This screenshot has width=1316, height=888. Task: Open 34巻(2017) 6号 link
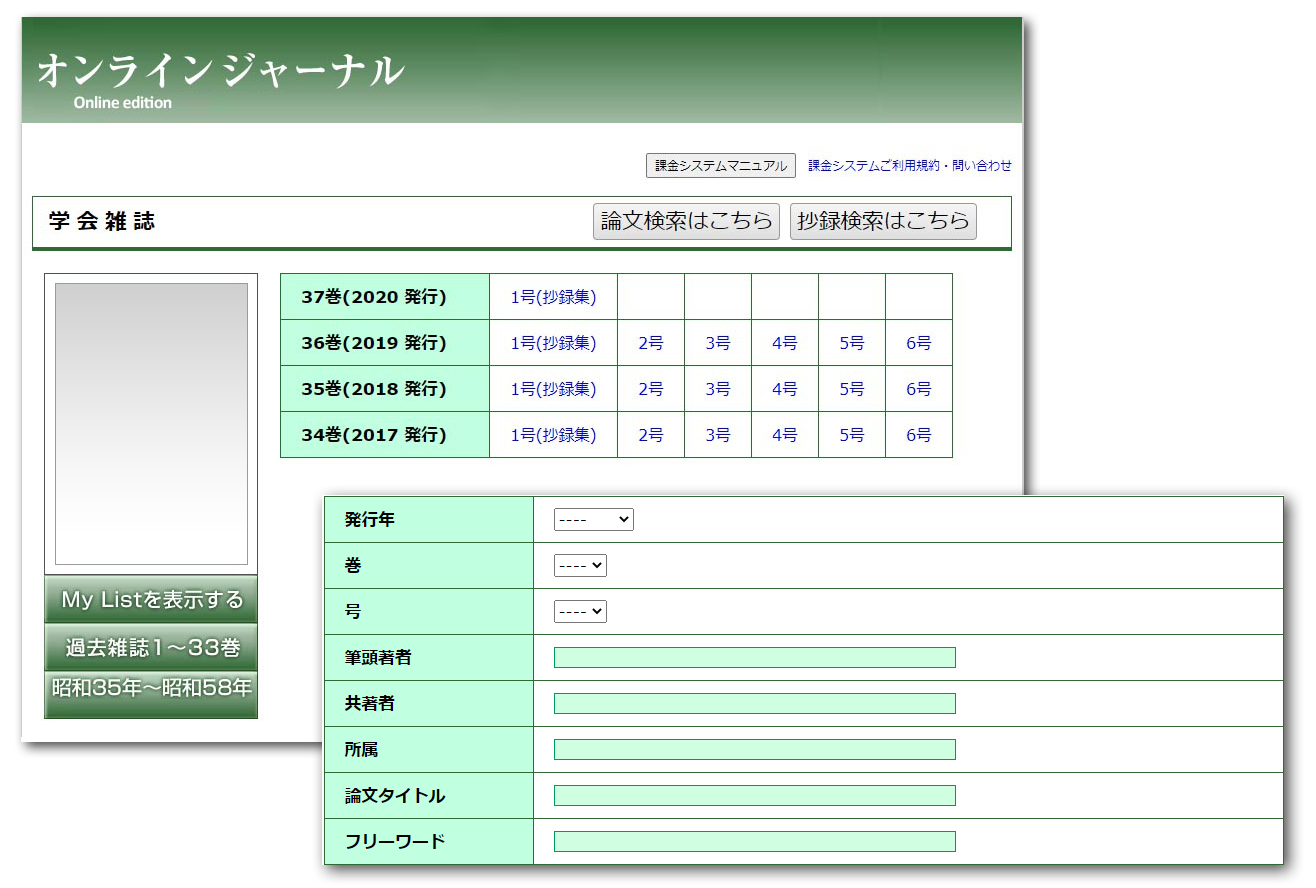point(919,435)
